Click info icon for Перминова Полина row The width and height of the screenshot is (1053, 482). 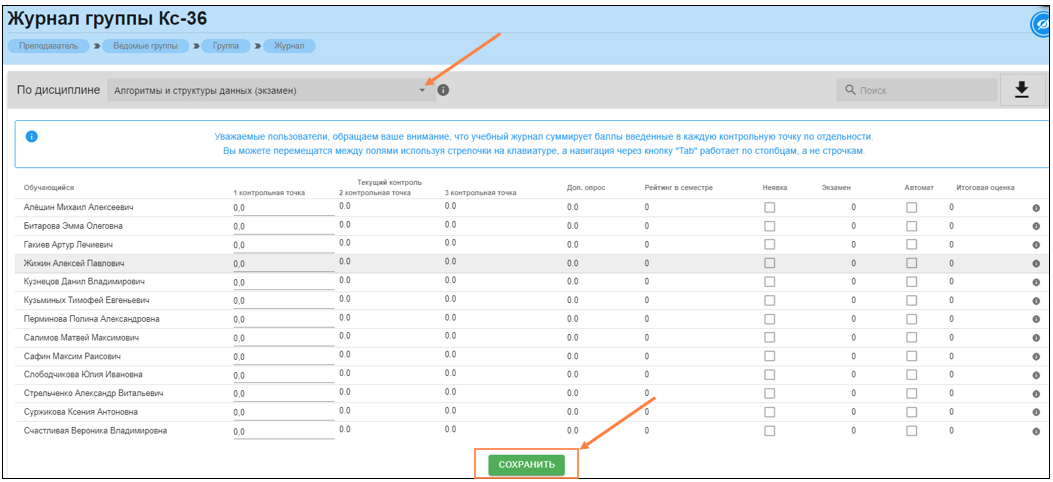coord(1036,320)
